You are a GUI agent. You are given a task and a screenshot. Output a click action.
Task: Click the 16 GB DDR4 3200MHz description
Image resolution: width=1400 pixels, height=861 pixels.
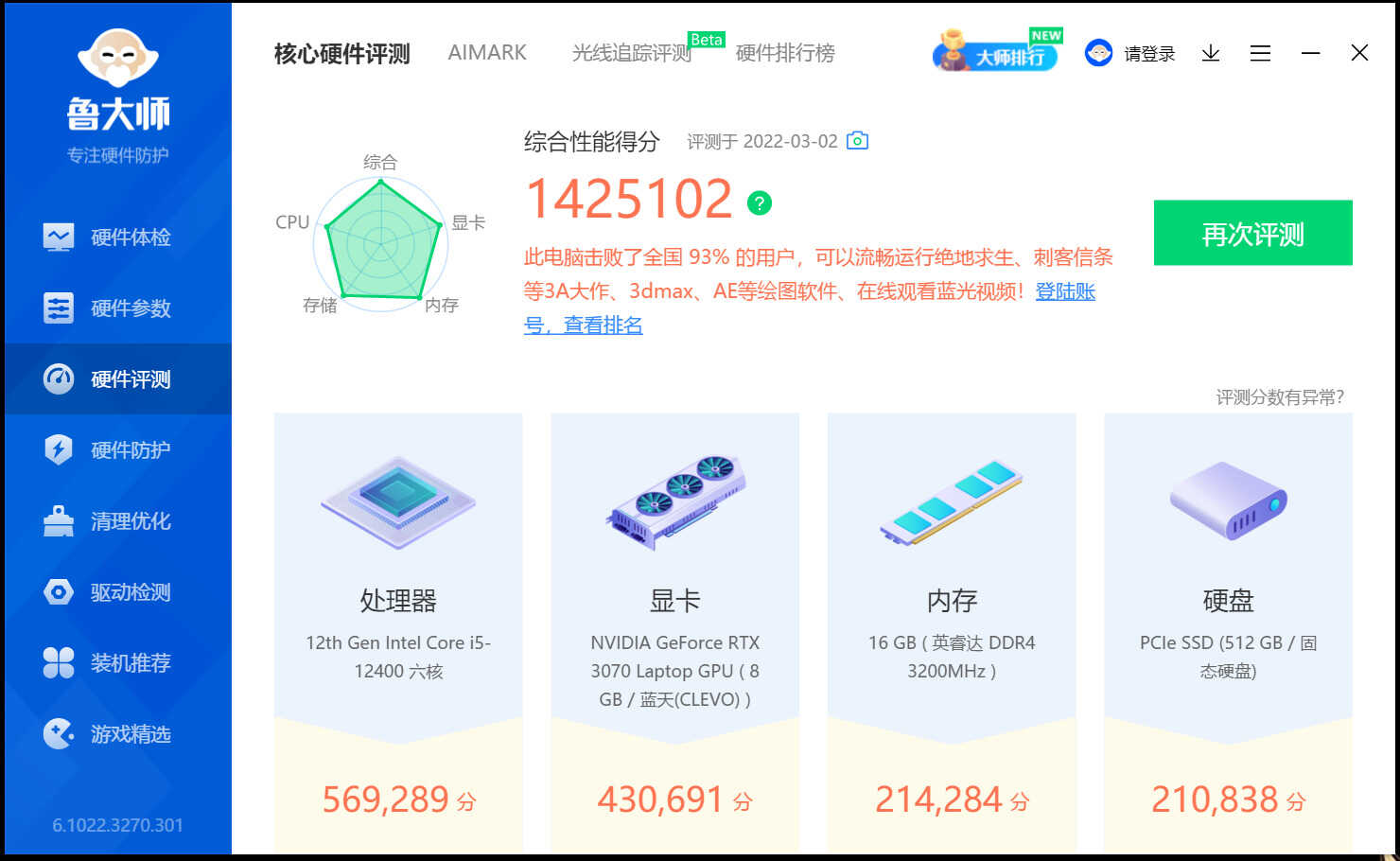(952, 657)
